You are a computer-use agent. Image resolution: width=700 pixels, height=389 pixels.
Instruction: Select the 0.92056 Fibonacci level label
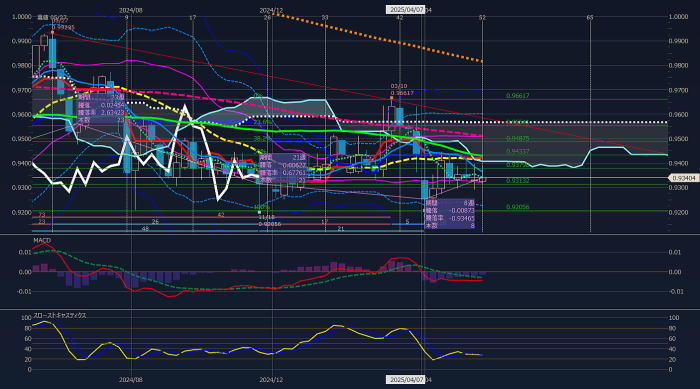[517, 207]
